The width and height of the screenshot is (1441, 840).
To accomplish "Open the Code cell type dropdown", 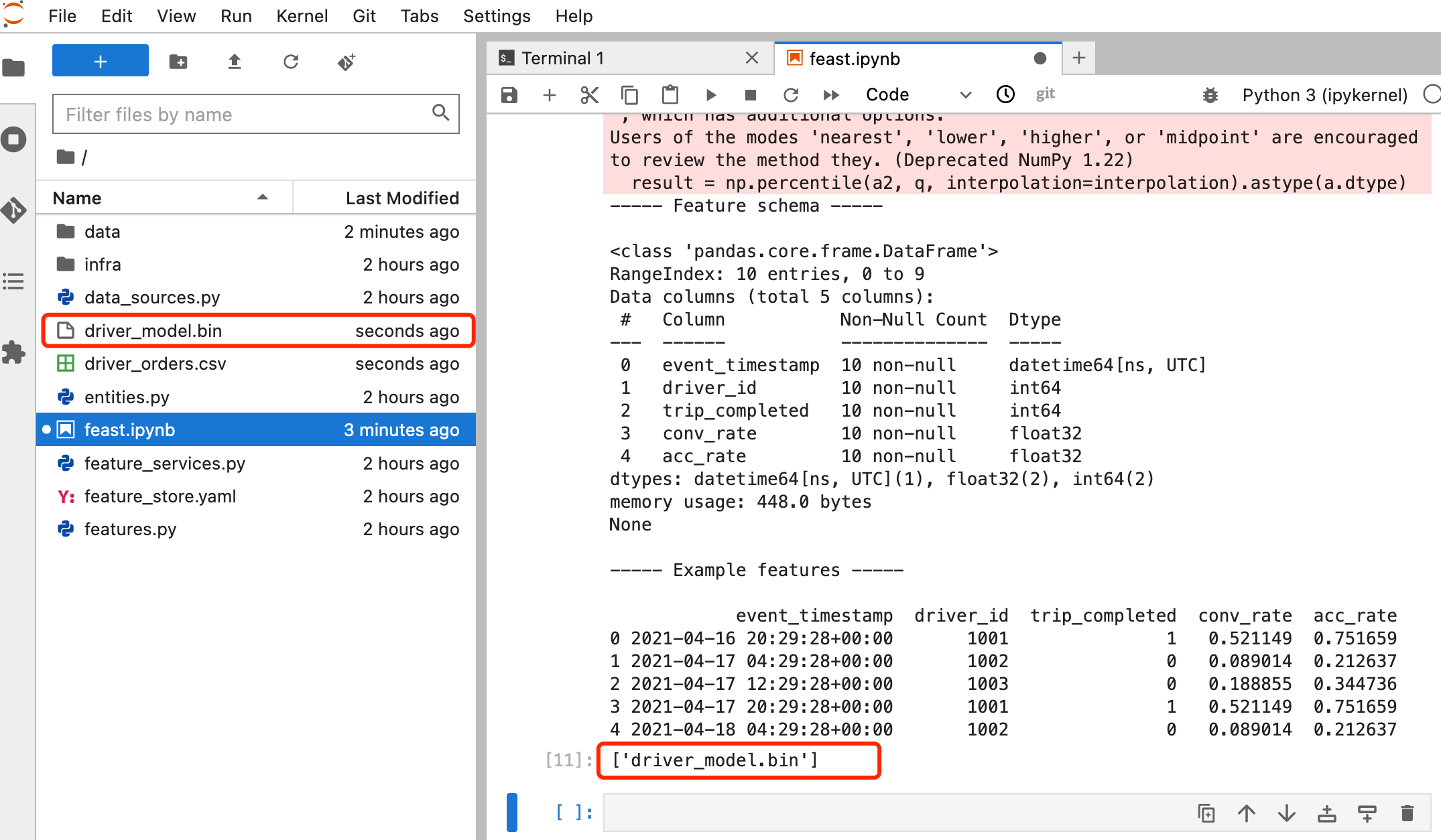I will (x=915, y=93).
